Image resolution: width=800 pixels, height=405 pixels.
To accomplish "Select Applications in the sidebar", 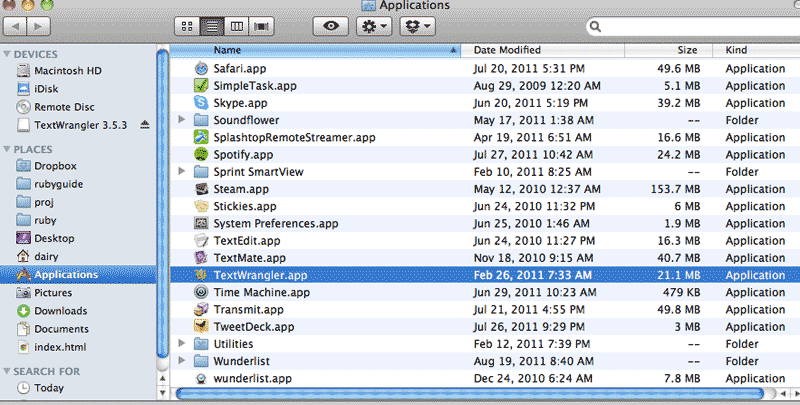I will (78, 274).
